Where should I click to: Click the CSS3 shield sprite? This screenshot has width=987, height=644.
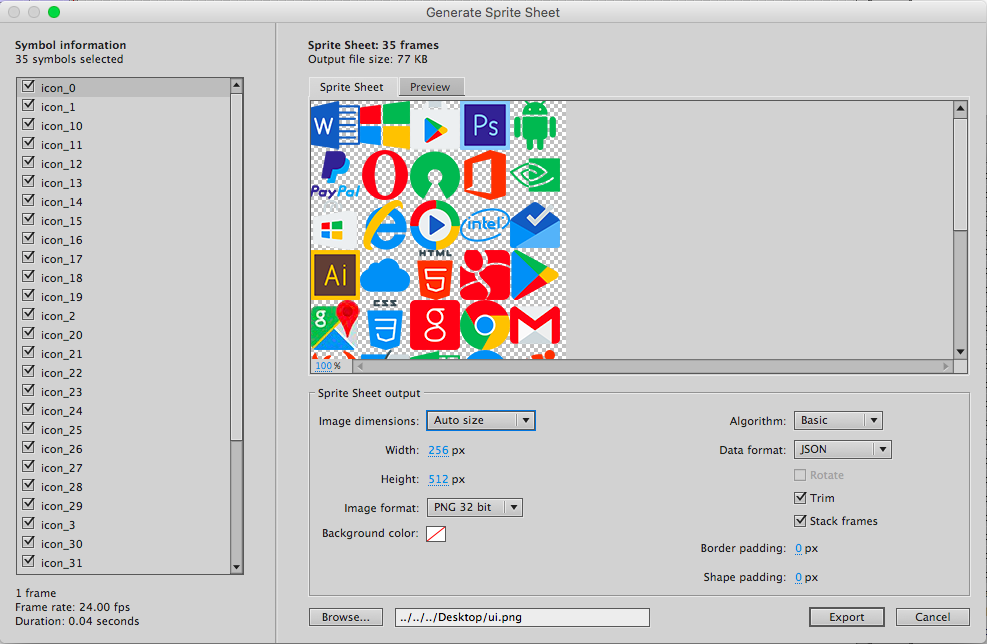click(x=385, y=325)
